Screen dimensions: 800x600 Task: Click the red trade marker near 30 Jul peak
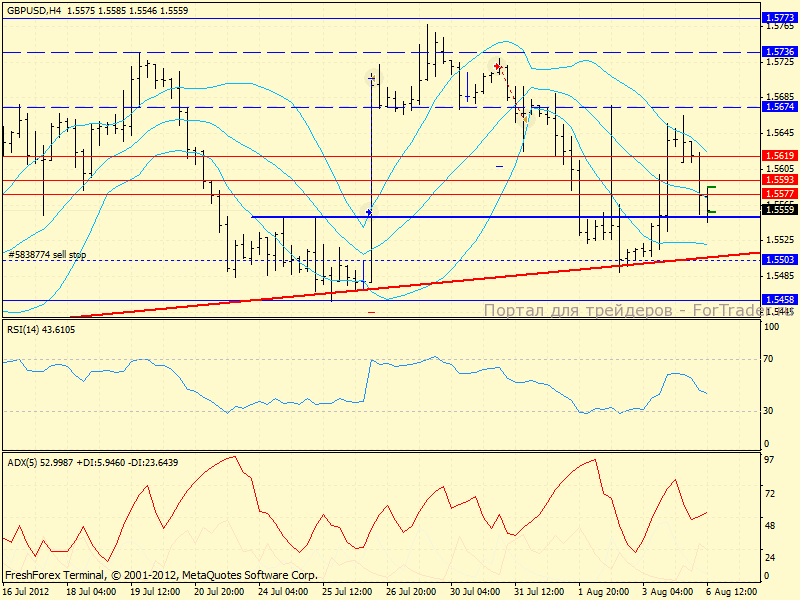[x=496, y=66]
